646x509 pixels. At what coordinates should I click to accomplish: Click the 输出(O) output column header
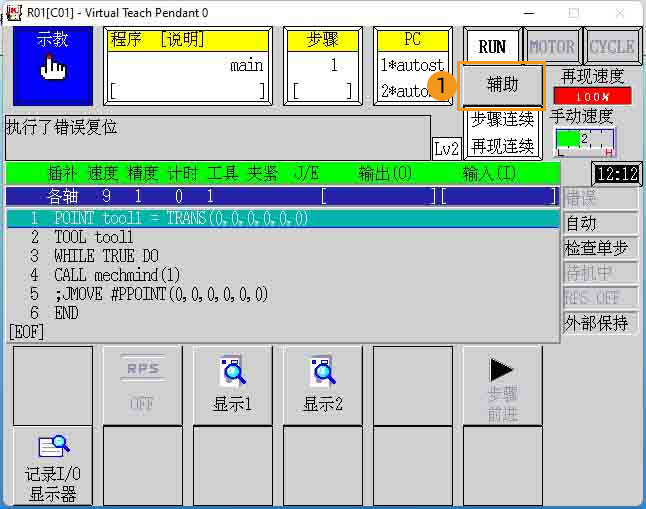(385, 173)
